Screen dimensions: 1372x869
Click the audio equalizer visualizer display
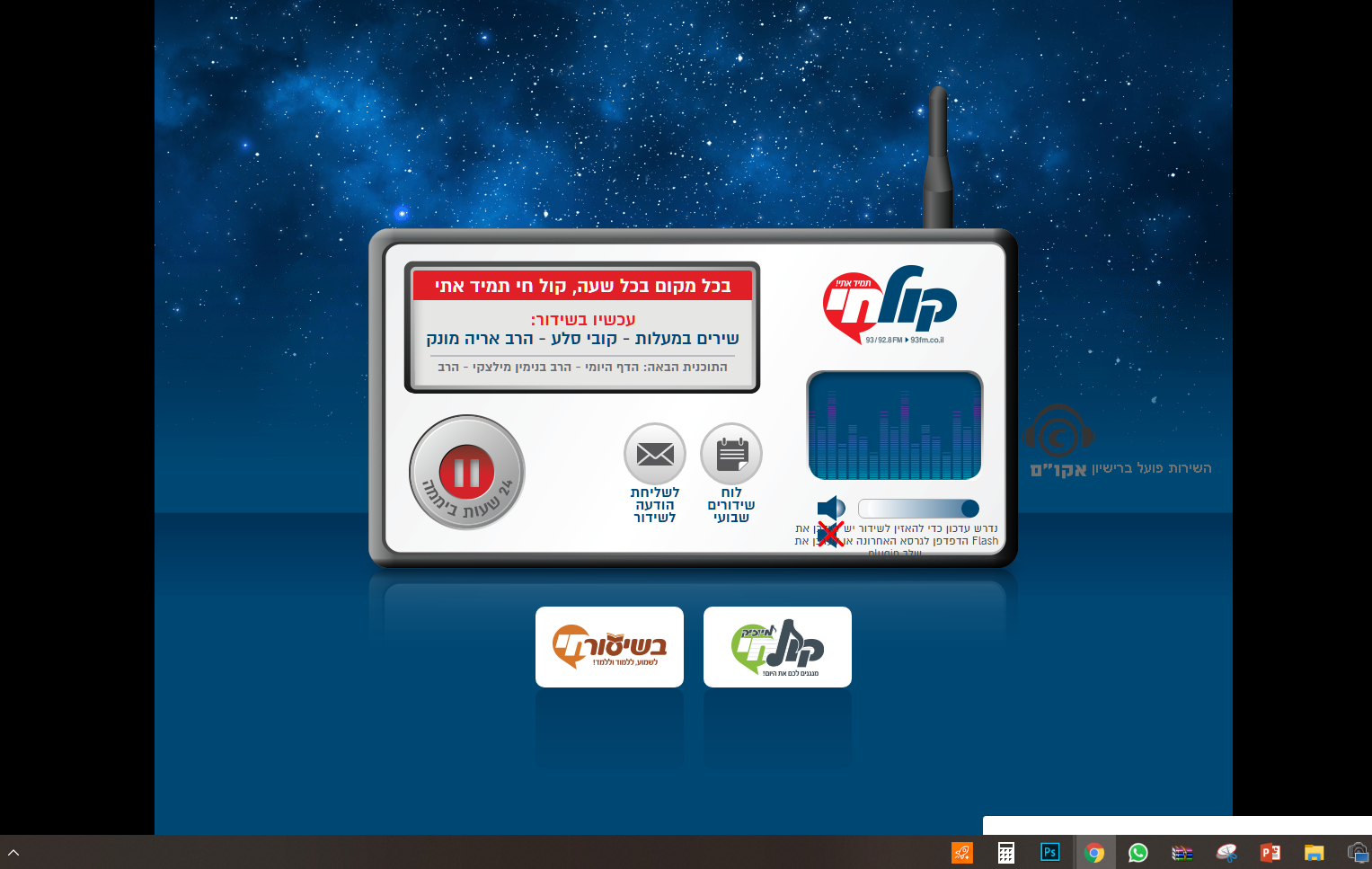pos(895,426)
